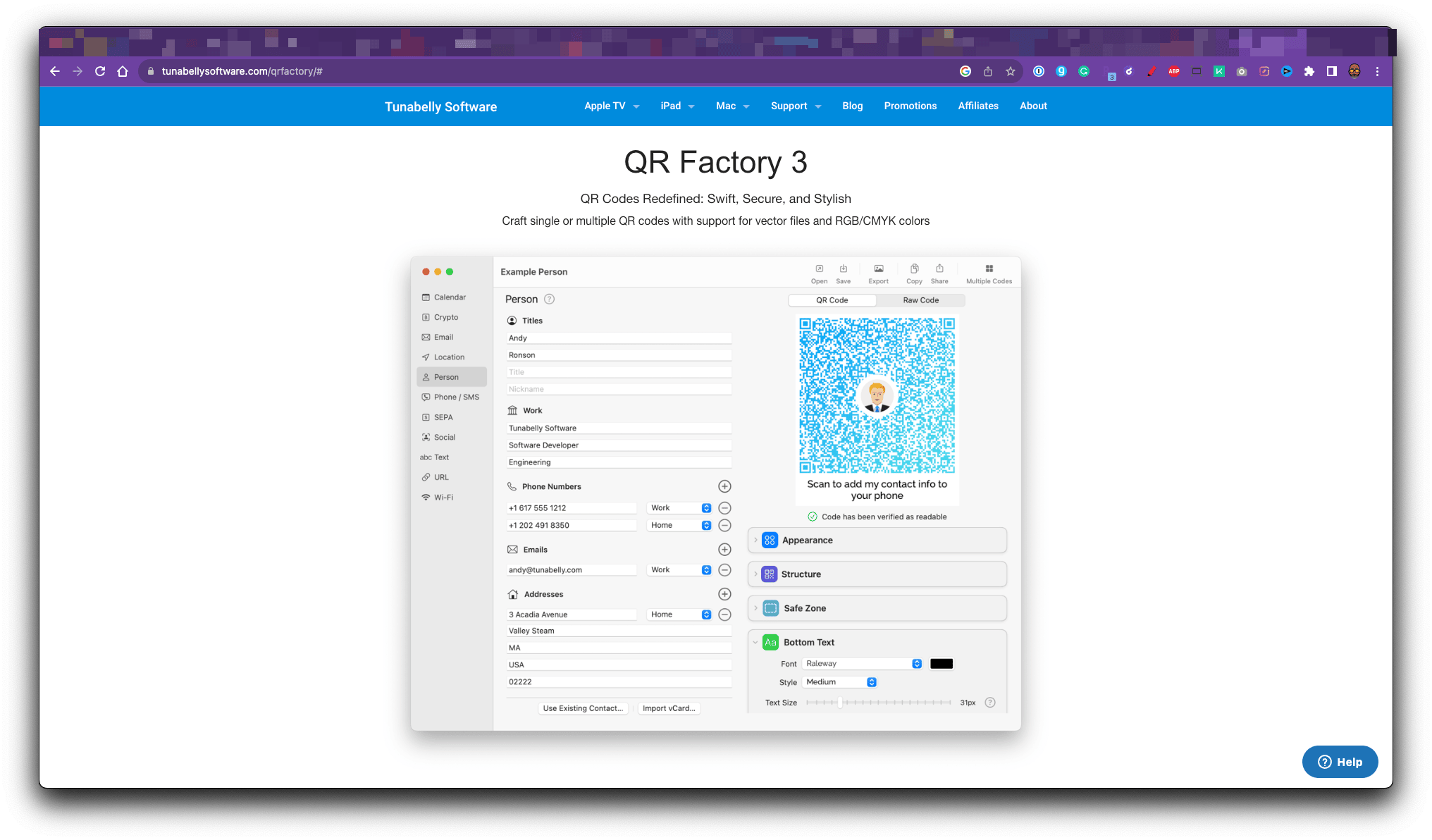
Task: Select URL code type
Action: click(452, 477)
